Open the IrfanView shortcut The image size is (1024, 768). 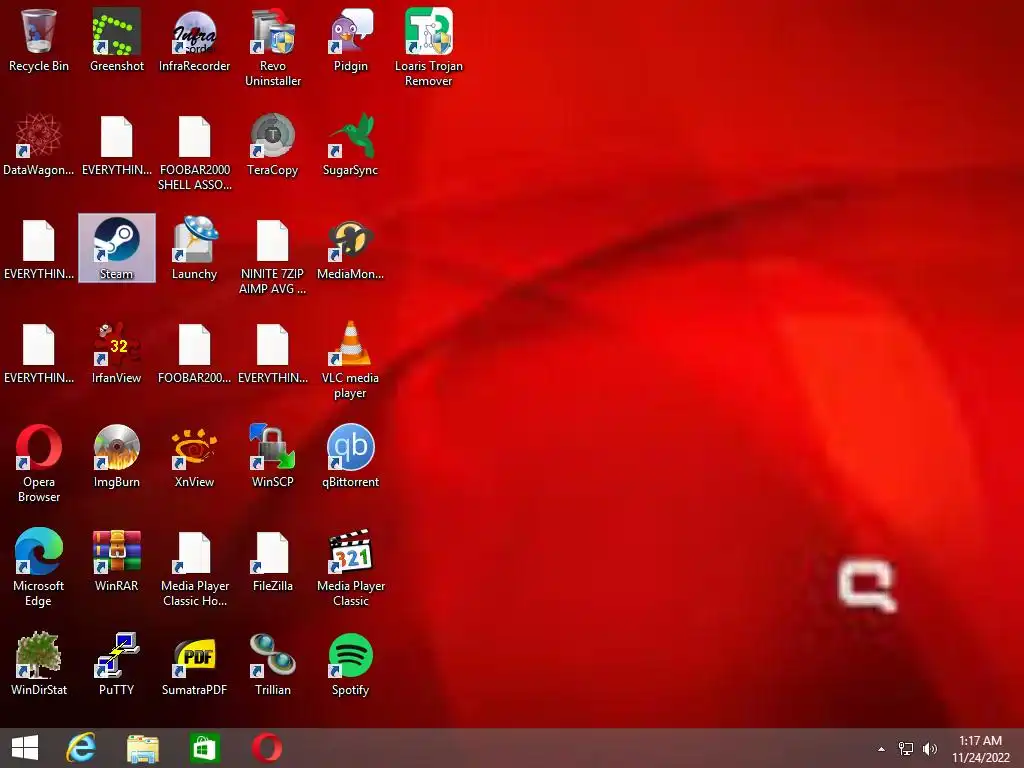(116, 353)
